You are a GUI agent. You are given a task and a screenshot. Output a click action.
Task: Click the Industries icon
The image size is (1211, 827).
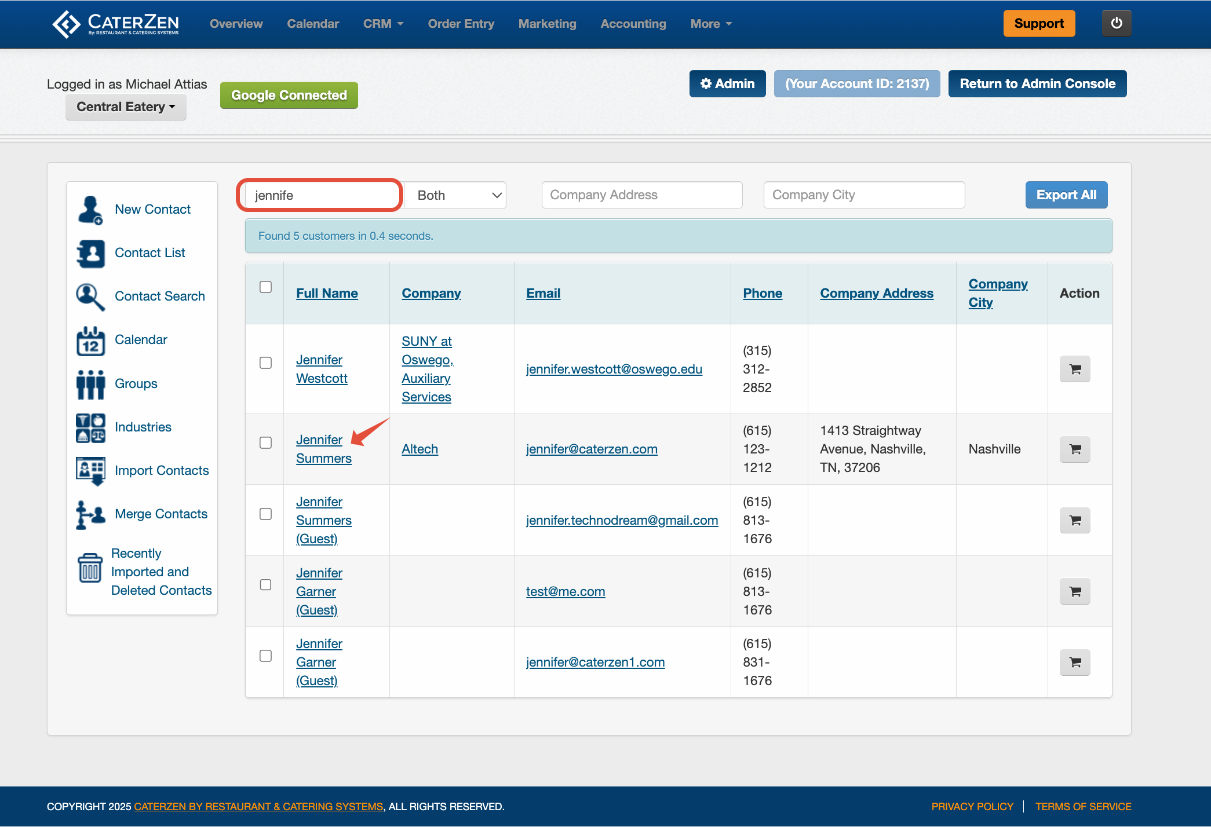tap(91, 428)
